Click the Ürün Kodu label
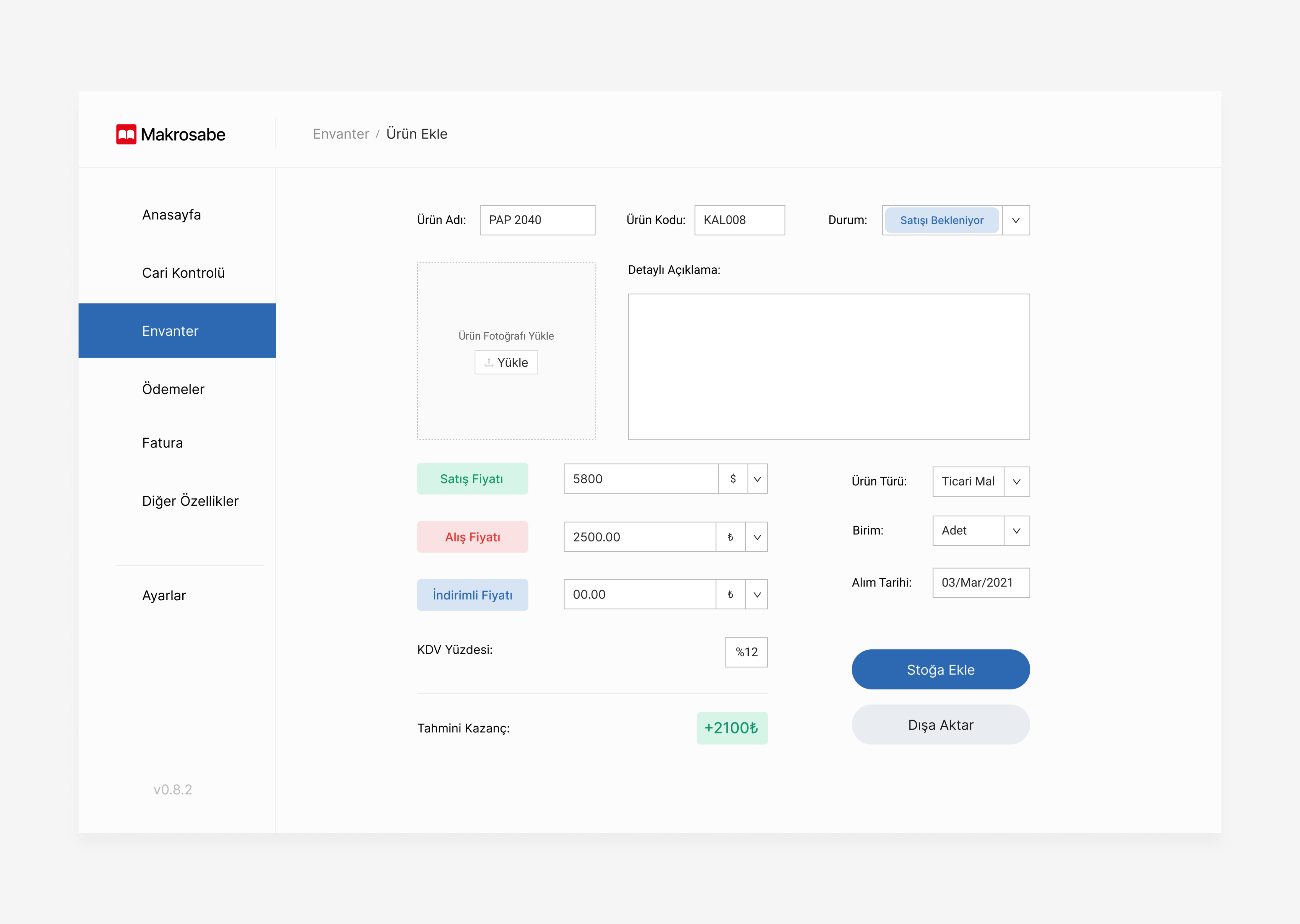This screenshot has width=1300, height=924. 656,220
